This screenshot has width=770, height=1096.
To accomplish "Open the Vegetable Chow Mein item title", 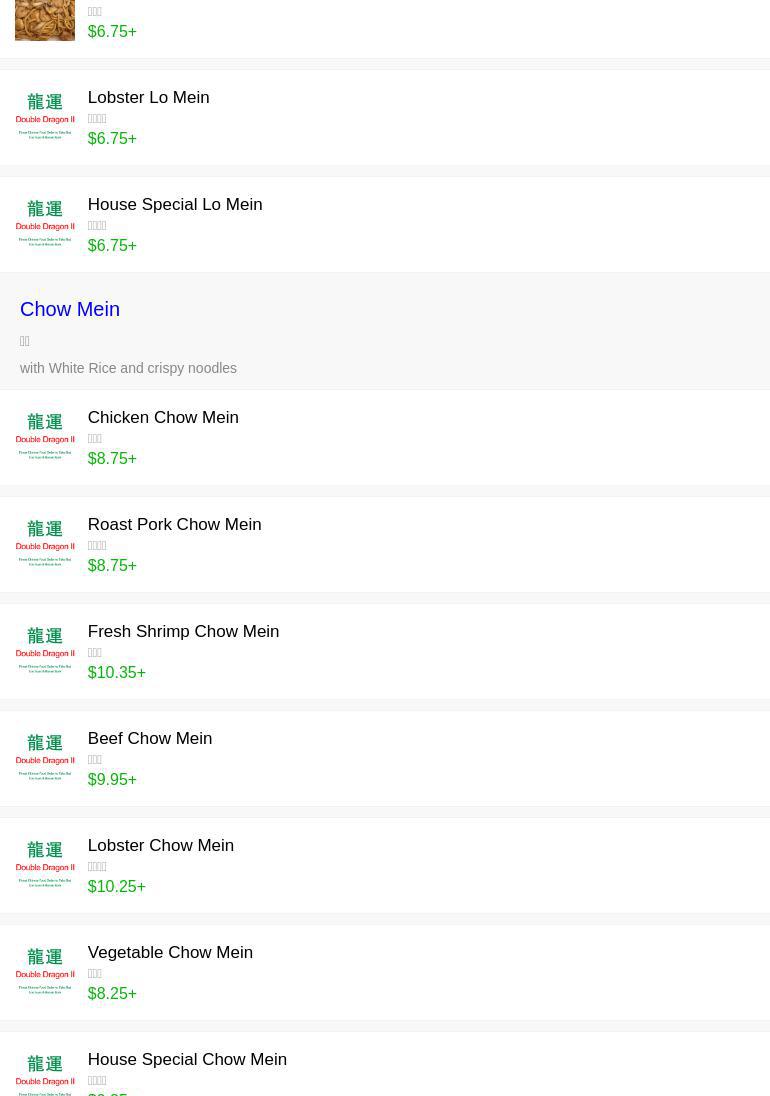I will point(170,952).
